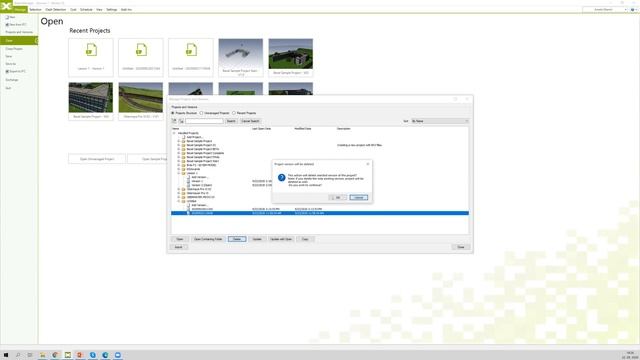Viewport: 640px width, 360px height.
Task: Open the Windows Start menu
Action: click(x=6, y=355)
